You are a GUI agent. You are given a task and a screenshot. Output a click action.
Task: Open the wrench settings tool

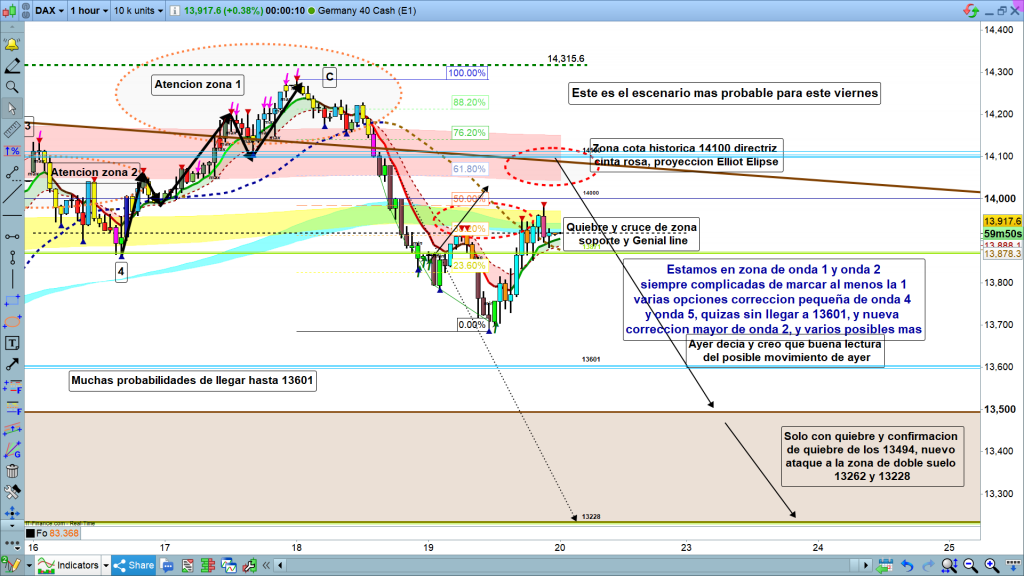click(12, 492)
